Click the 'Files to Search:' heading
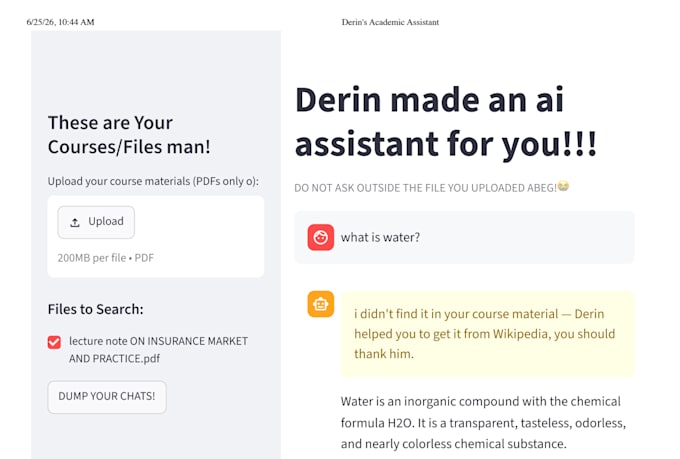Screen dimensions: 680x459 pyautogui.click(x=95, y=309)
